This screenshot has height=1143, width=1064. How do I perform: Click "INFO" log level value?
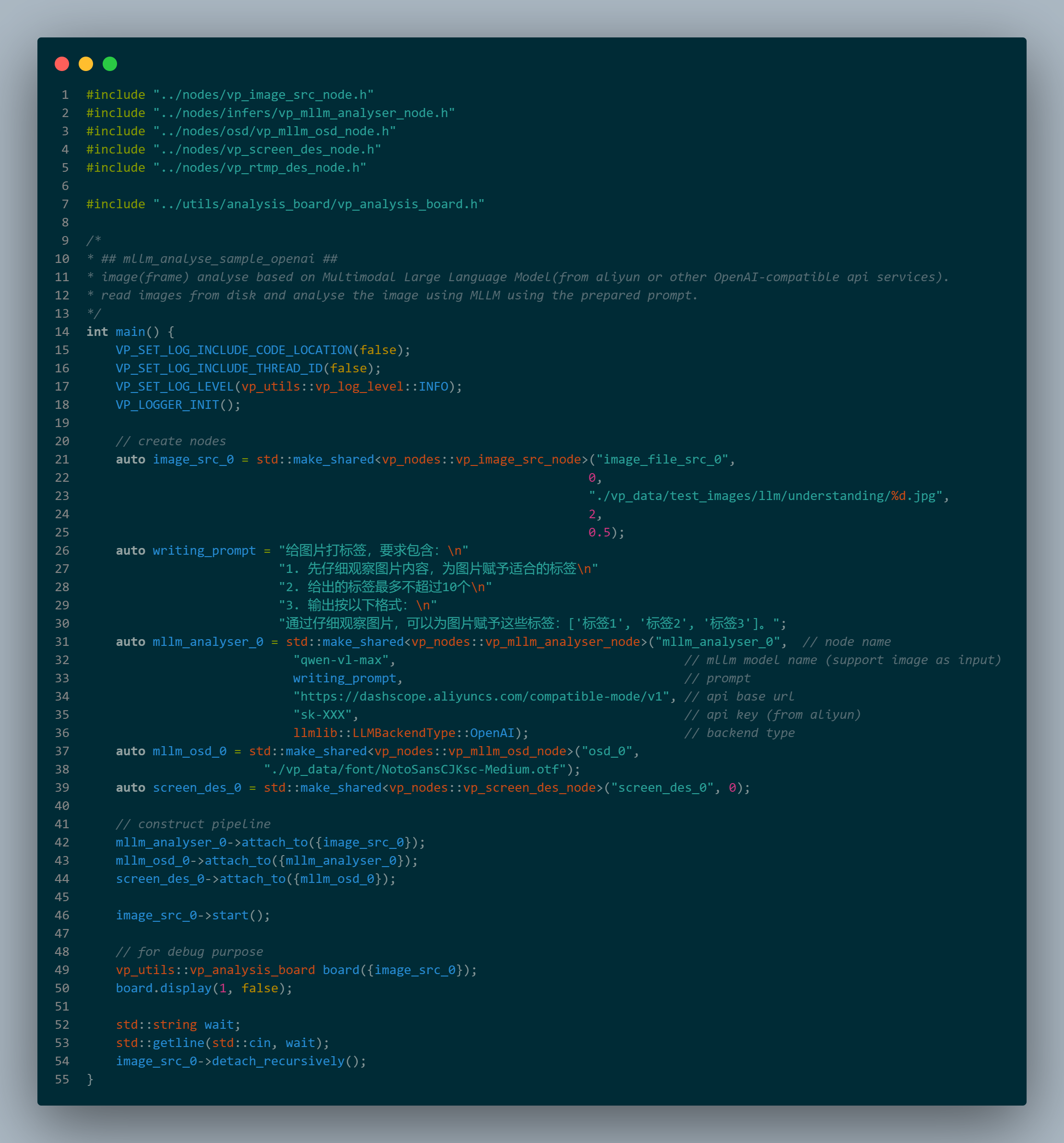433,386
